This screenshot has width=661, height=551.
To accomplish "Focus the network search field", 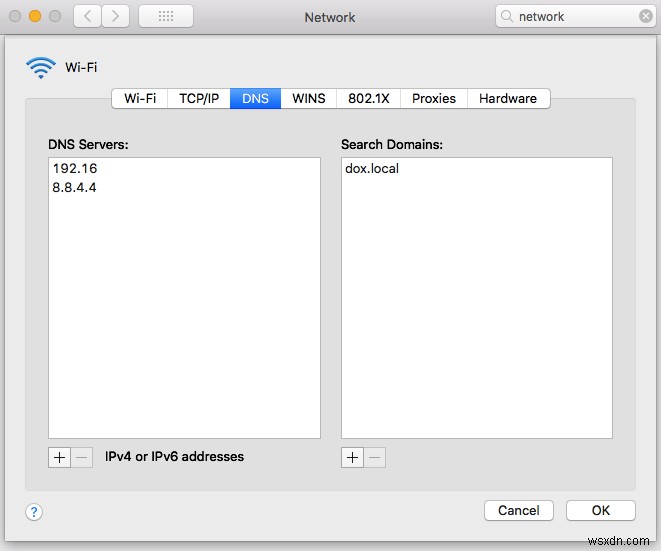I will (x=576, y=16).
